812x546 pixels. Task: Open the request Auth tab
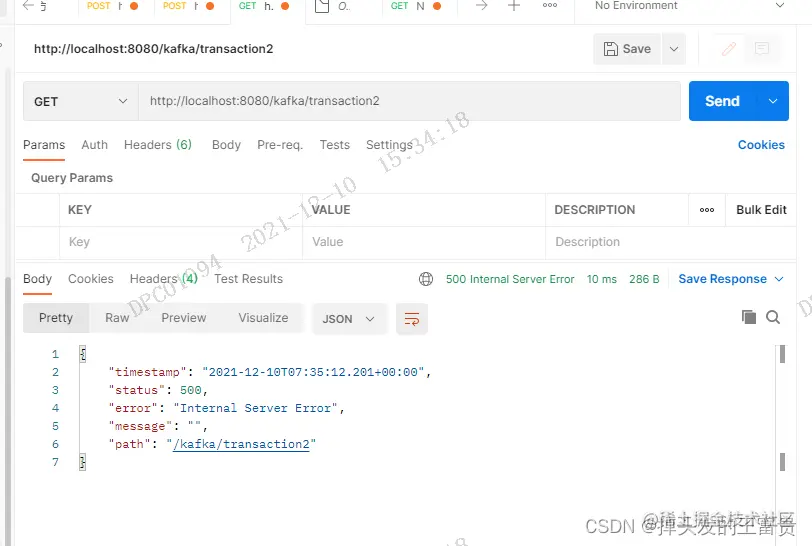click(x=94, y=145)
